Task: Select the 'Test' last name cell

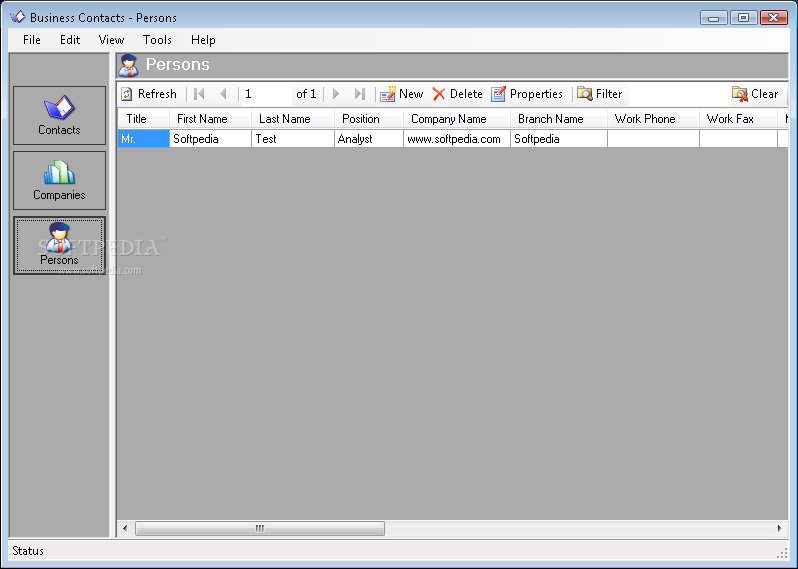Action: (293, 139)
